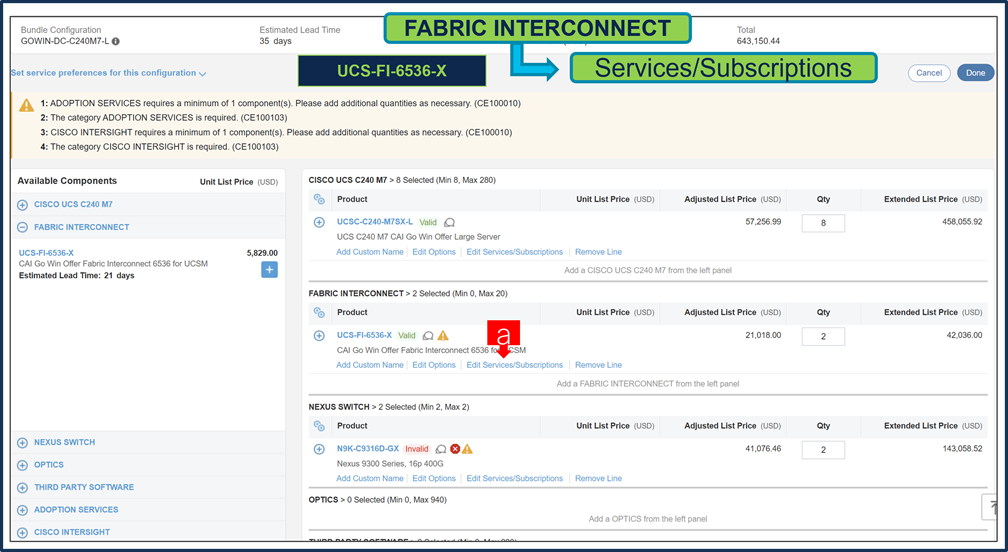Screen dimensions: 1008x552
Task: Add UCS-FI-6536-X with blue plus button
Action: pos(269,270)
